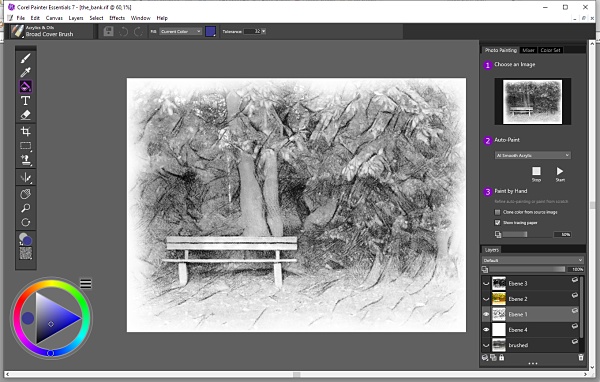Select the Rectangular Selection tool
600x382 pixels.
[26, 146]
